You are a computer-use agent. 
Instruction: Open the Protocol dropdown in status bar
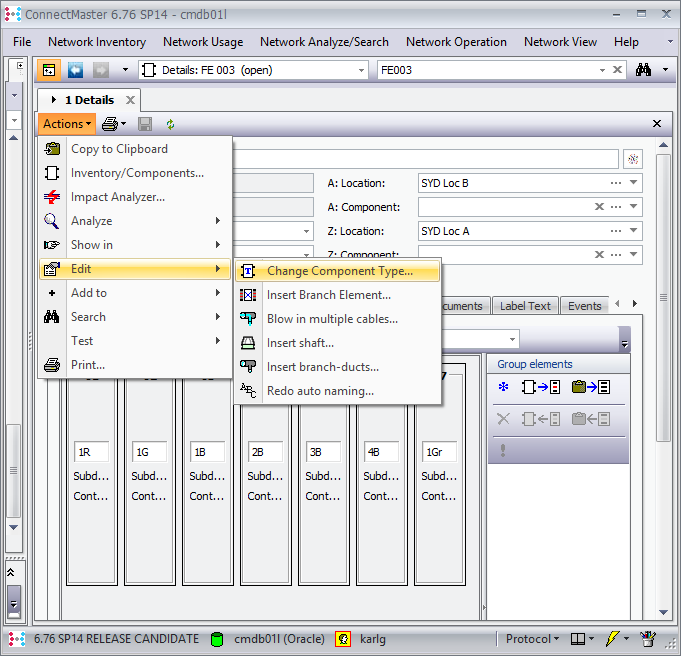[x=532, y=639]
